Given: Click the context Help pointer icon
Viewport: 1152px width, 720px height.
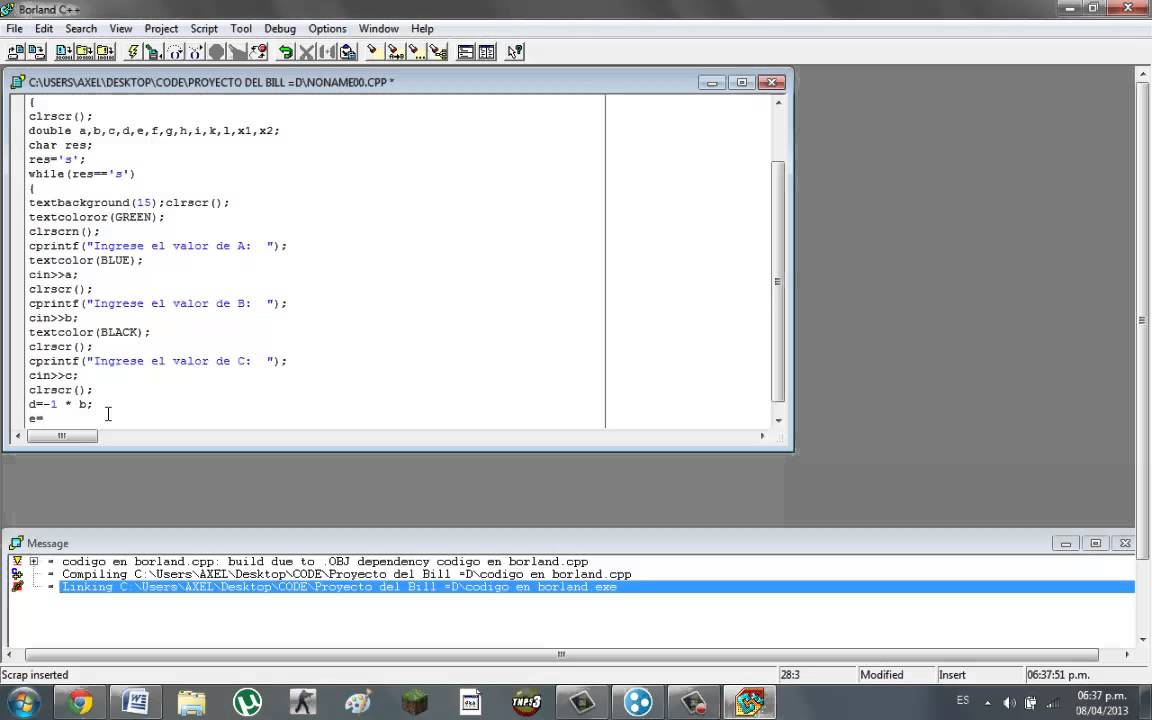Looking at the screenshot, I should pos(514,51).
